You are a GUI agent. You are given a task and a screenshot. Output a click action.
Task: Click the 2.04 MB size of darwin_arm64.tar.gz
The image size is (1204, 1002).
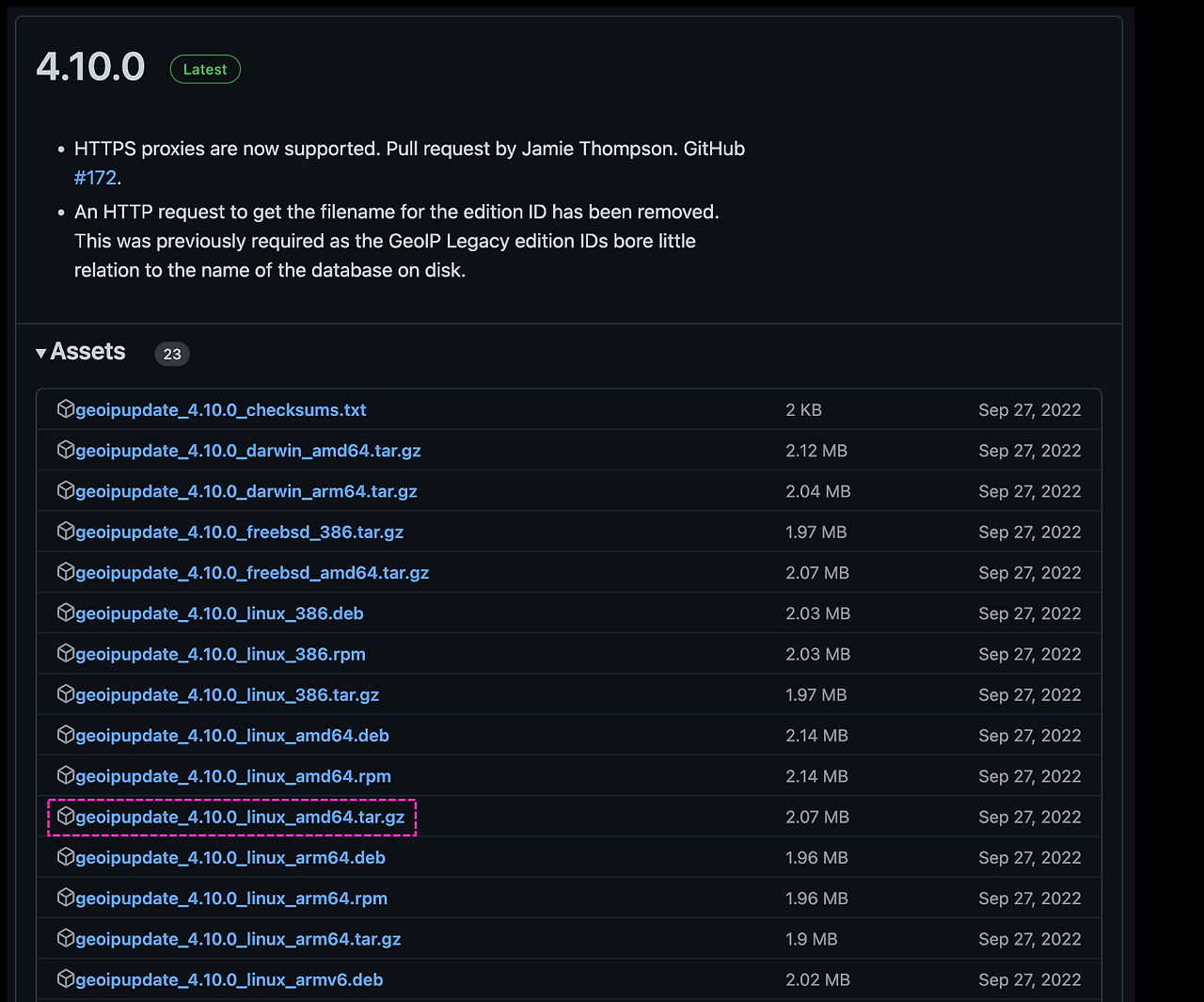click(818, 491)
